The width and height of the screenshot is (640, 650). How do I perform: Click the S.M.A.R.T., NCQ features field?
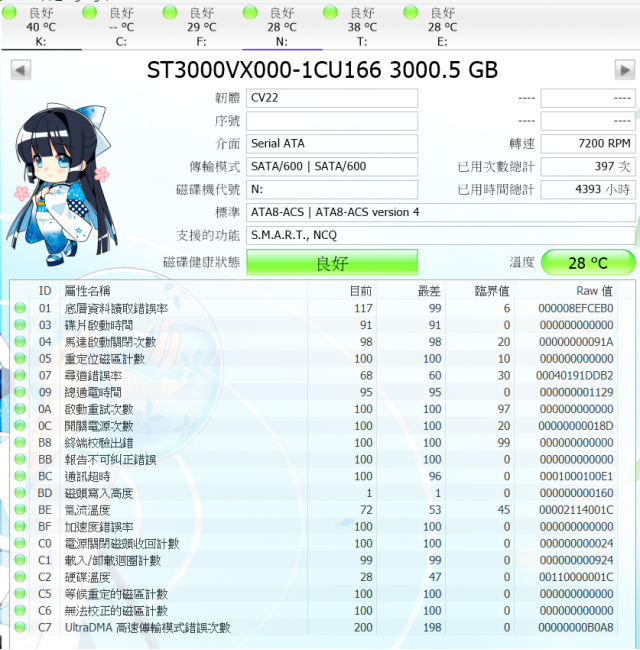pos(441,235)
